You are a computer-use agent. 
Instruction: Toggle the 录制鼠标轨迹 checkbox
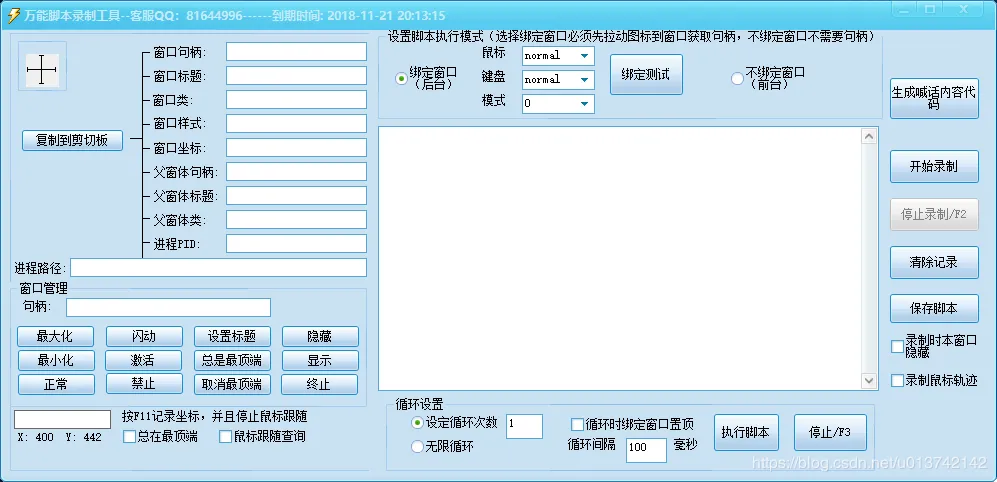tap(897, 380)
